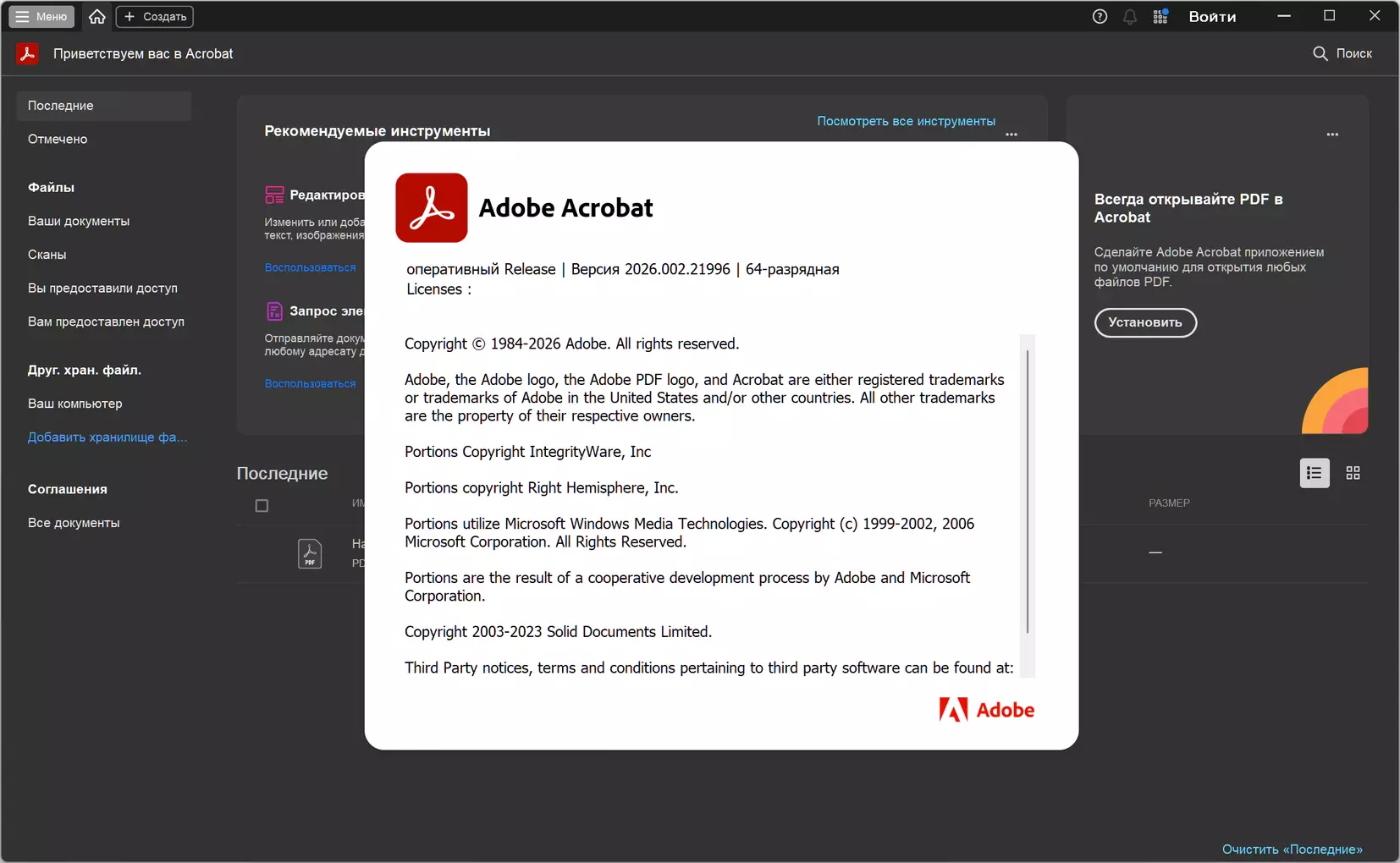Open the help question mark icon

(1100, 16)
